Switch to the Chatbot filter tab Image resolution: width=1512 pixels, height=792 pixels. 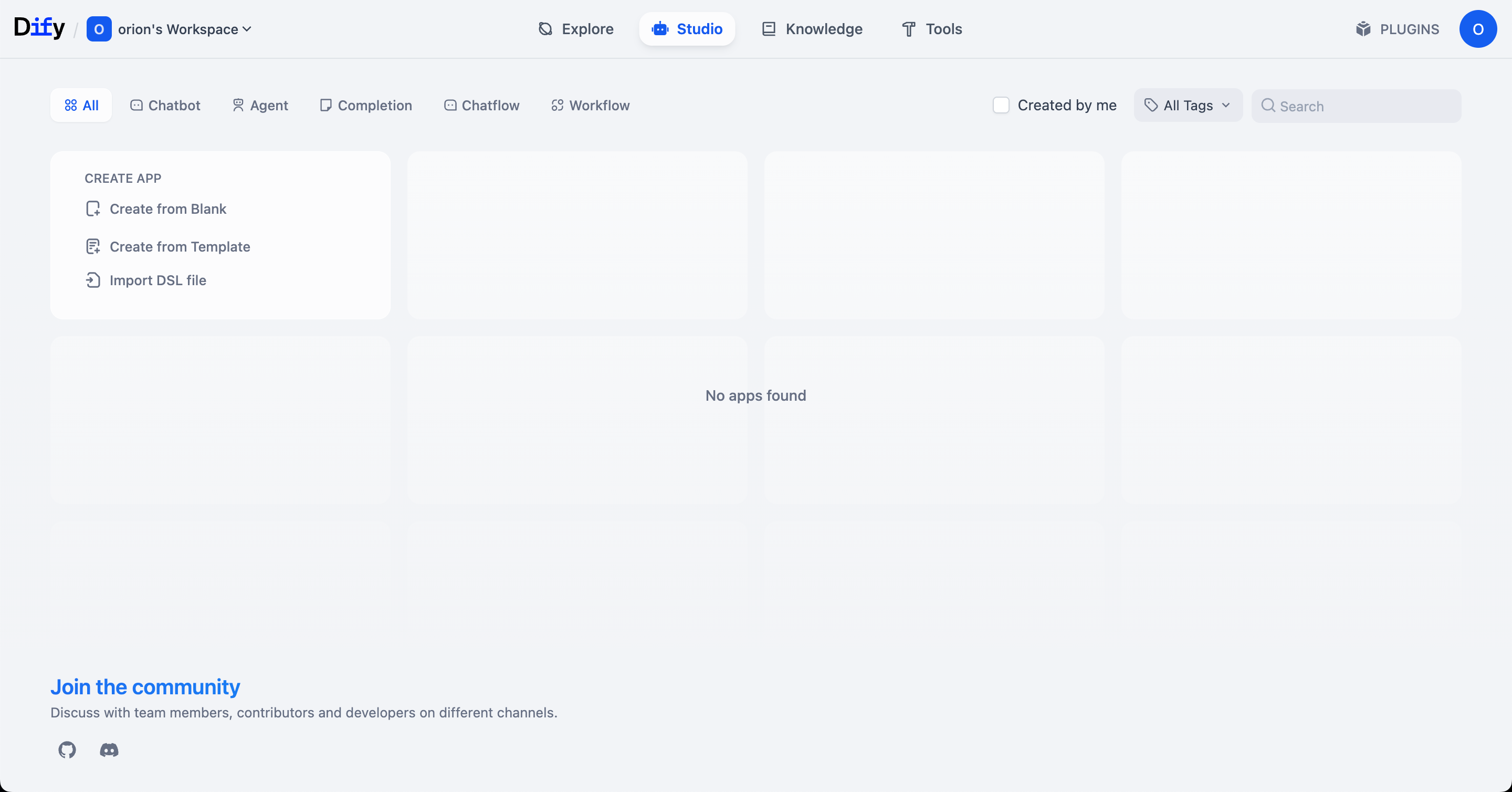(165, 105)
